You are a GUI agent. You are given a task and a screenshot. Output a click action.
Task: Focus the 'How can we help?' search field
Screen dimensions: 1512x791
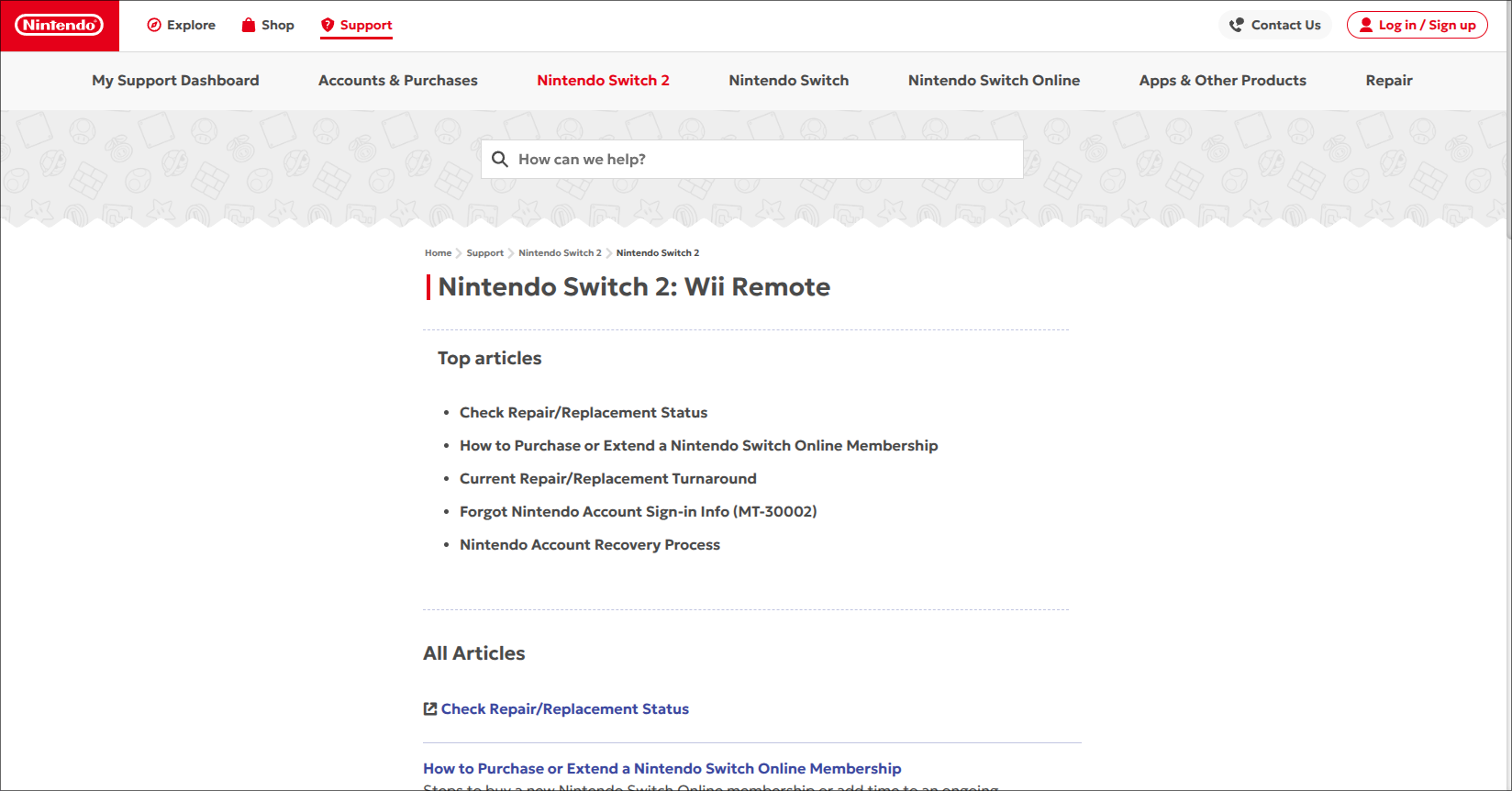[762, 160]
